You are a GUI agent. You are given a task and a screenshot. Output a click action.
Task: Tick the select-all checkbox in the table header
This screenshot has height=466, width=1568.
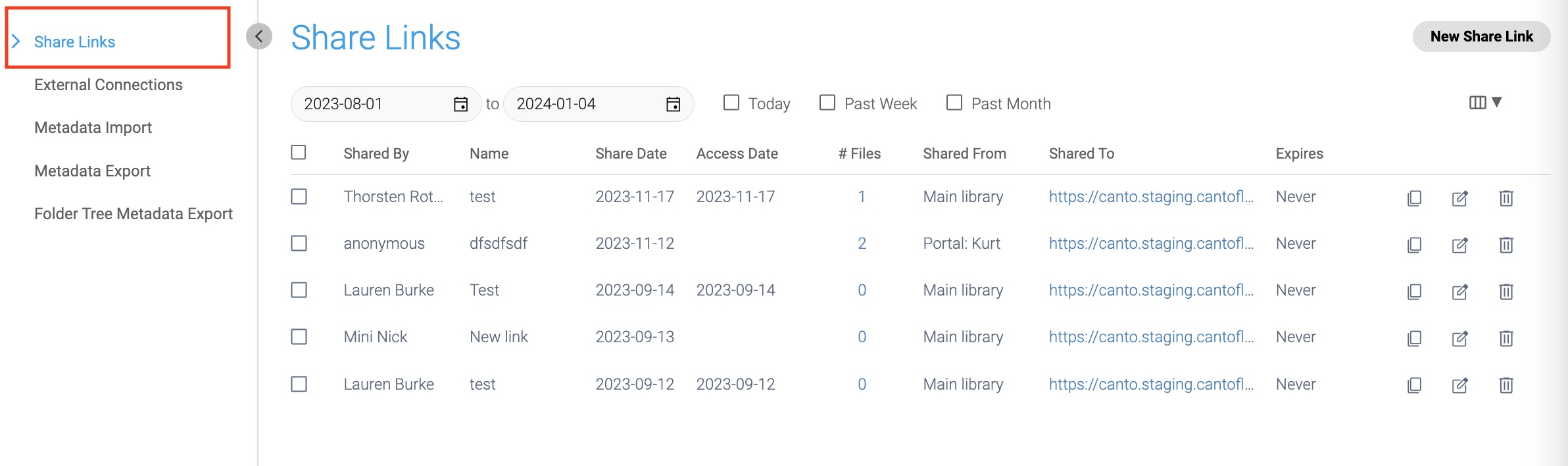(299, 153)
